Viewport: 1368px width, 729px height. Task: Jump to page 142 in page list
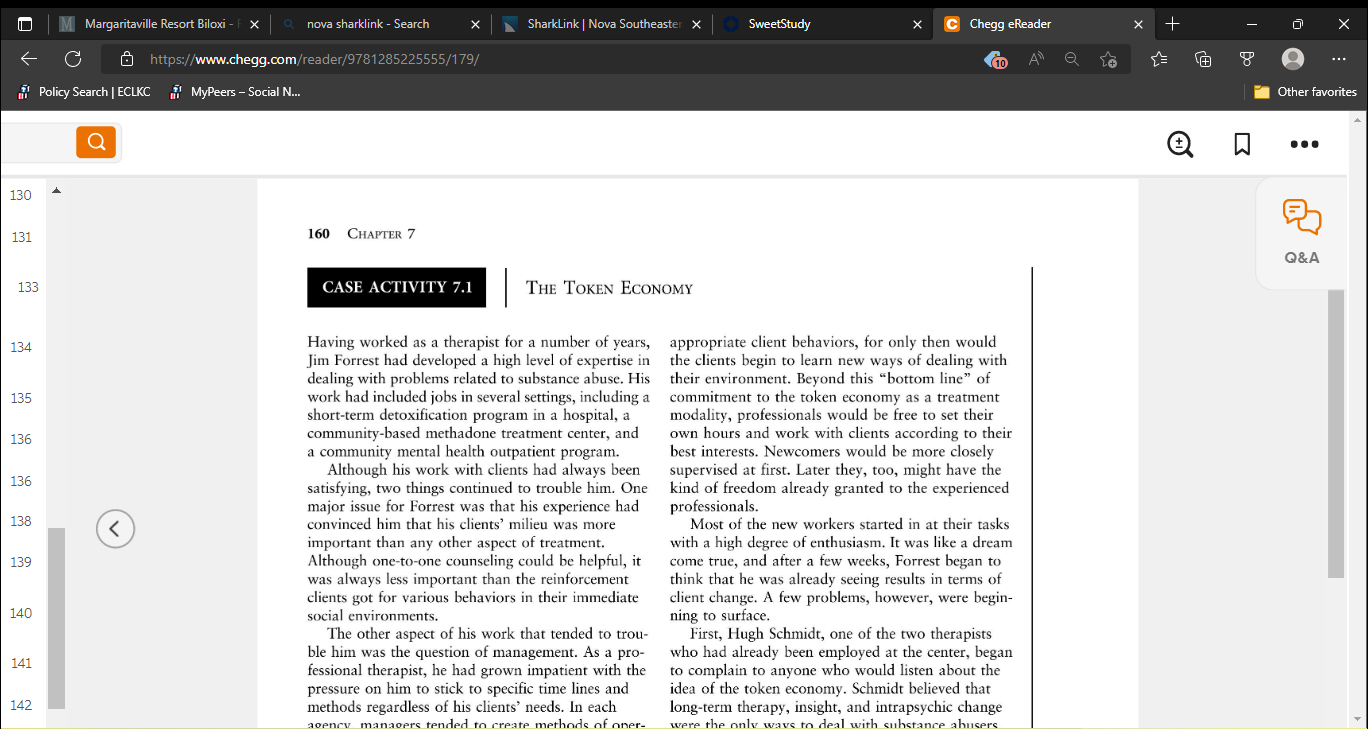[21, 705]
